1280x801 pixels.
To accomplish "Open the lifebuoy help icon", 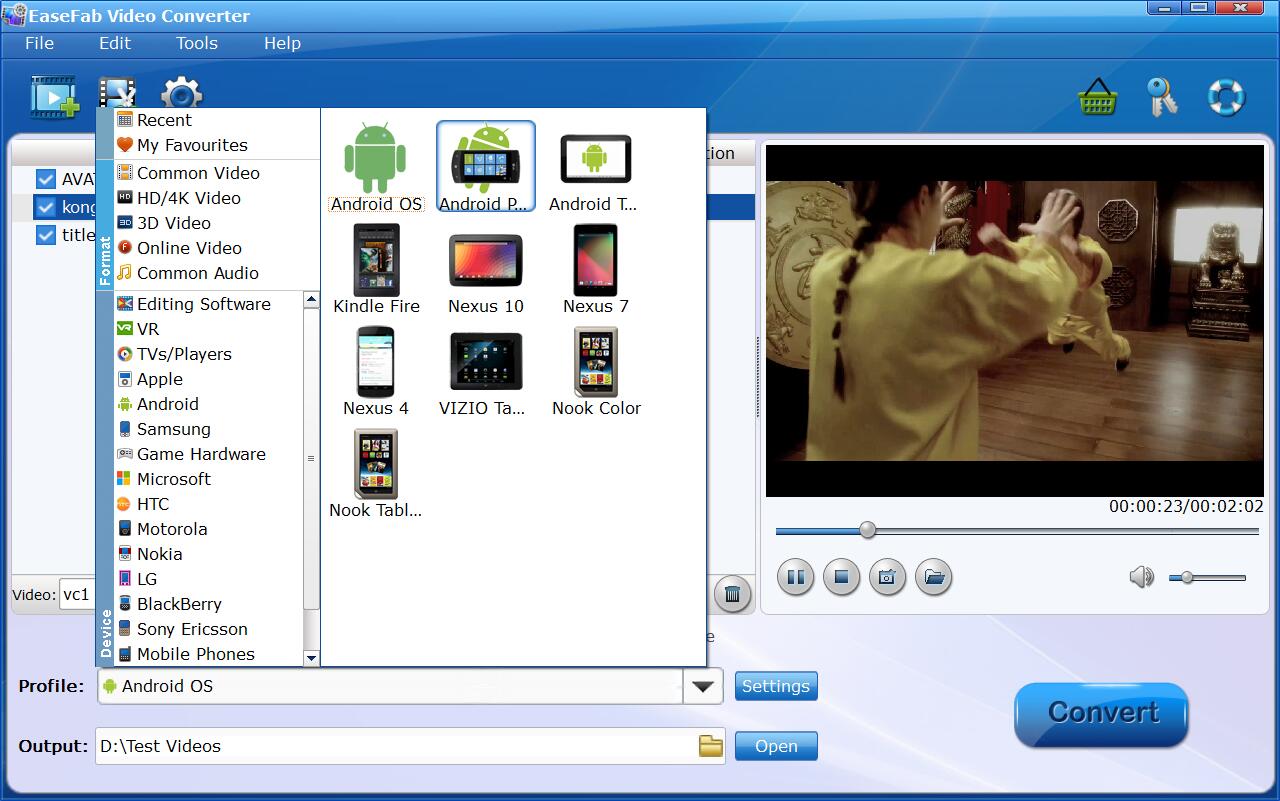I will point(1225,97).
